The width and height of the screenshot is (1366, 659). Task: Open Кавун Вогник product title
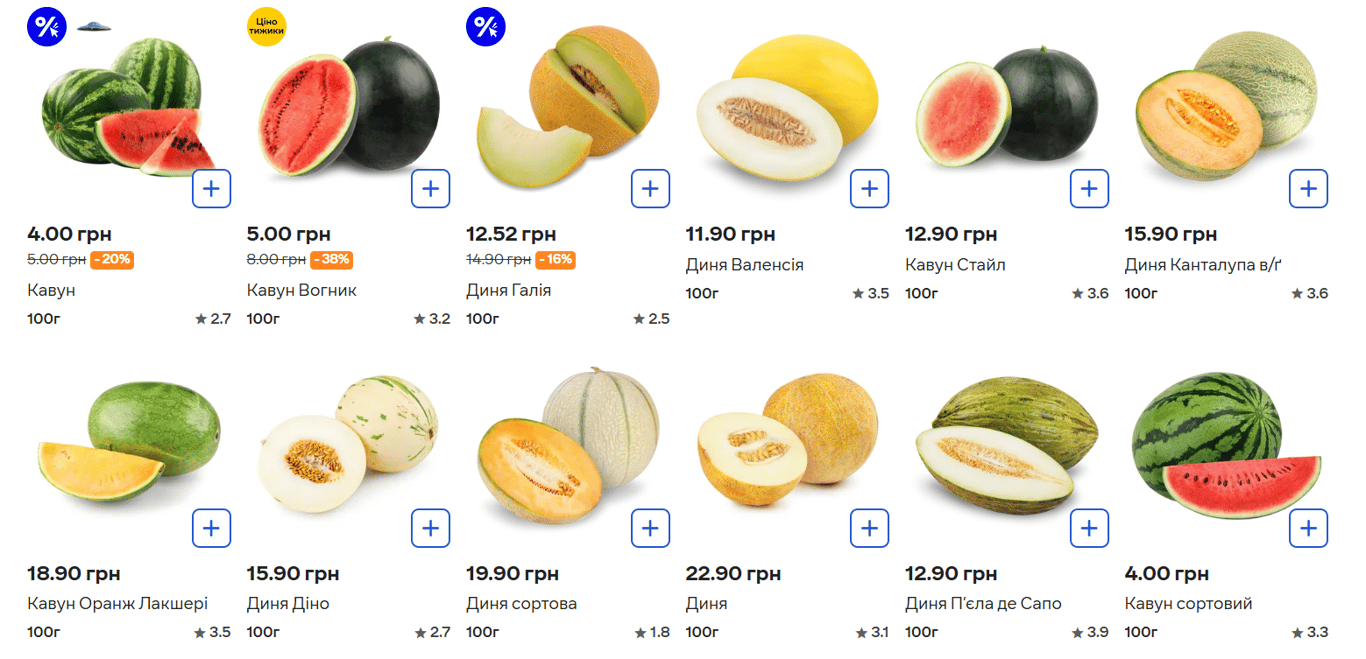pos(302,290)
